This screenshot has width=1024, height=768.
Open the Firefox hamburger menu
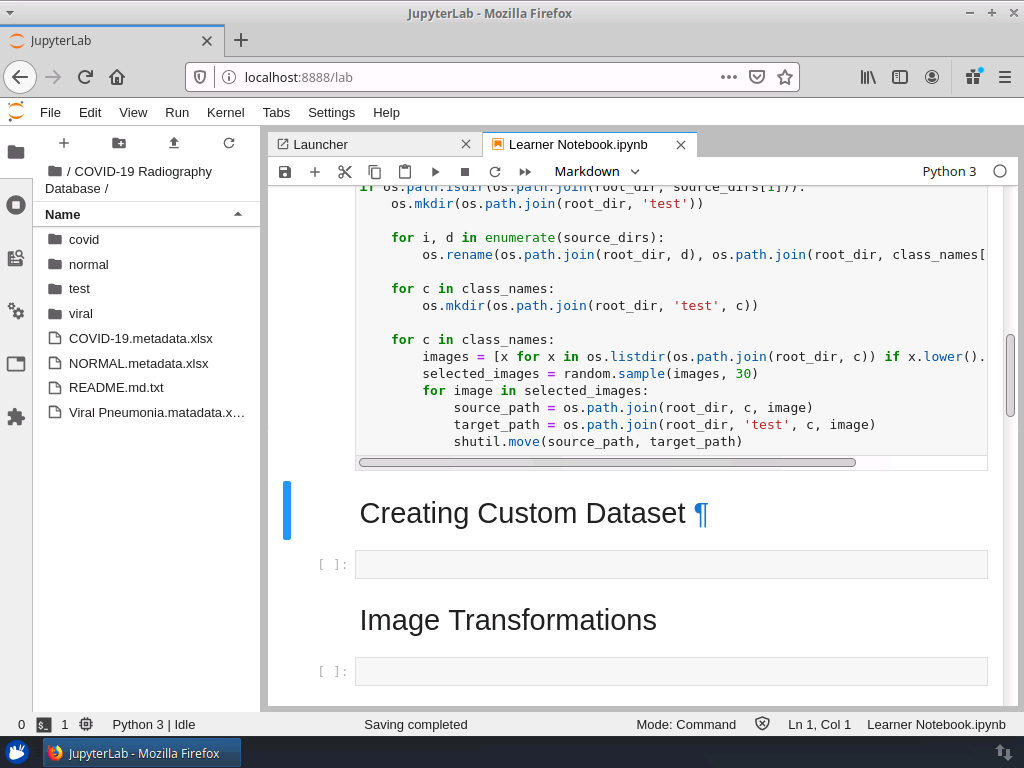click(1004, 77)
